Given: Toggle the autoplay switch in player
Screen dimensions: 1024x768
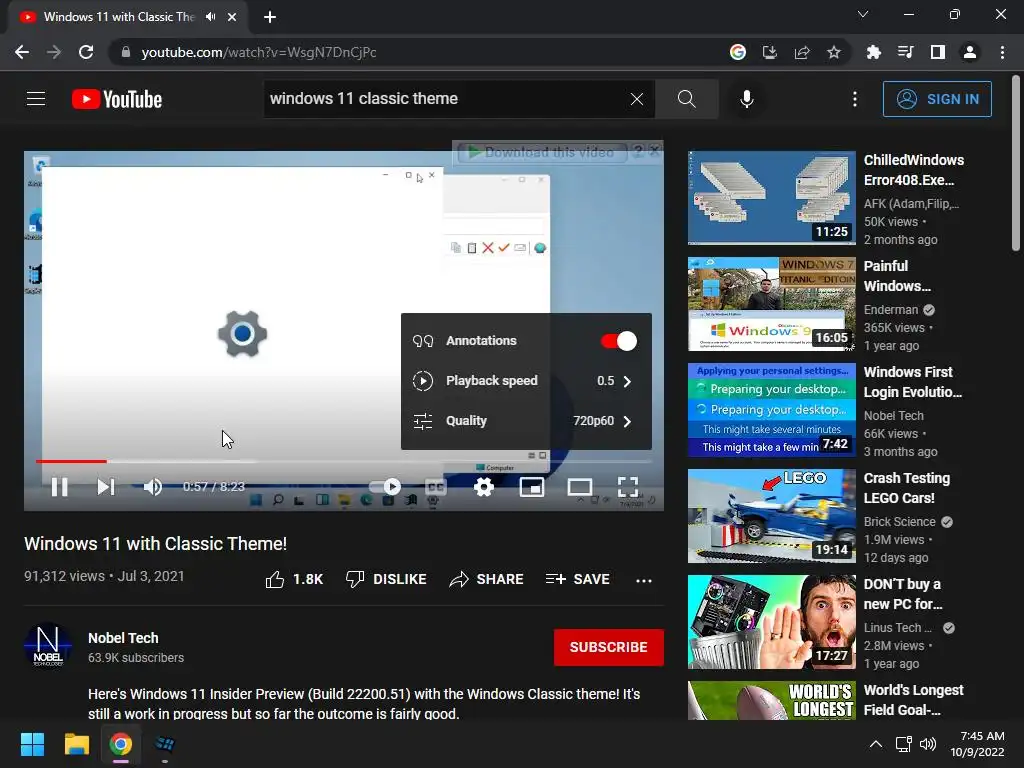Looking at the screenshot, I should pyautogui.click(x=385, y=487).
